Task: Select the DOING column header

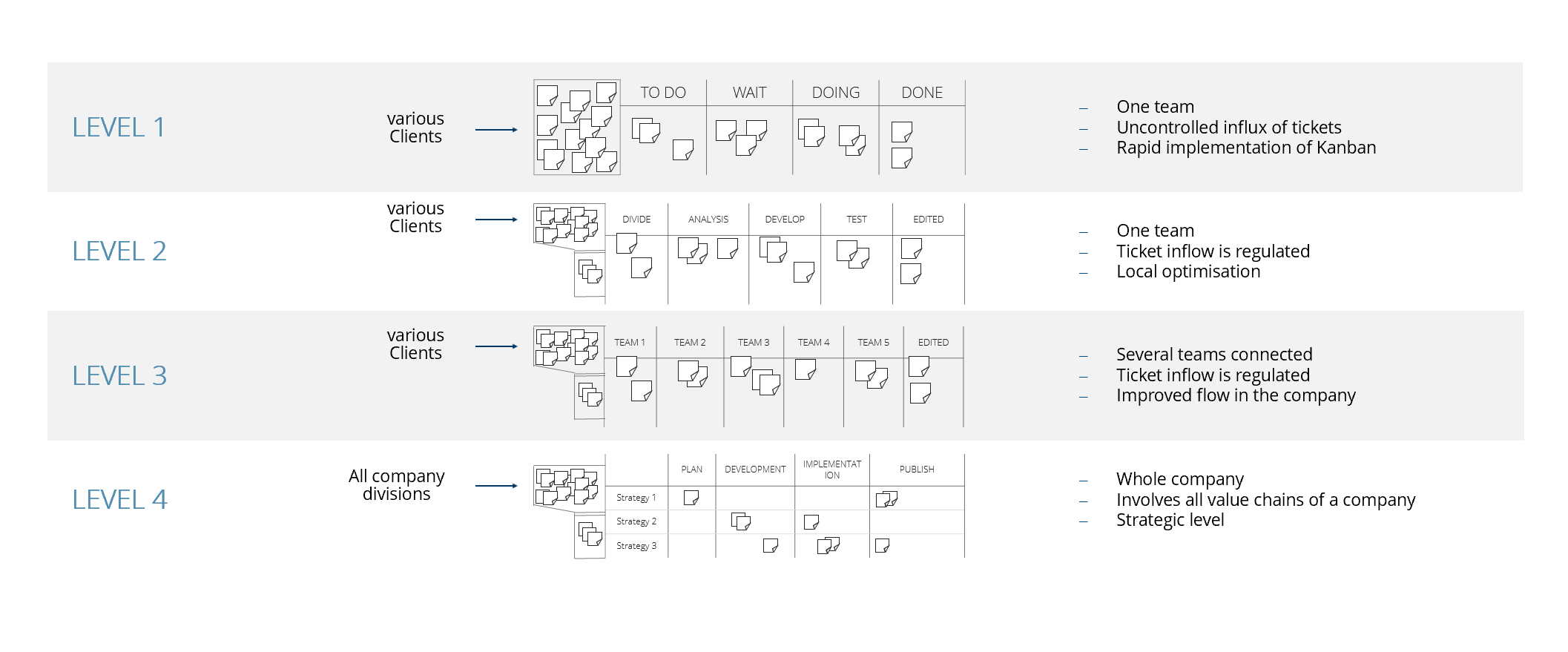Action: click(836, 93)
